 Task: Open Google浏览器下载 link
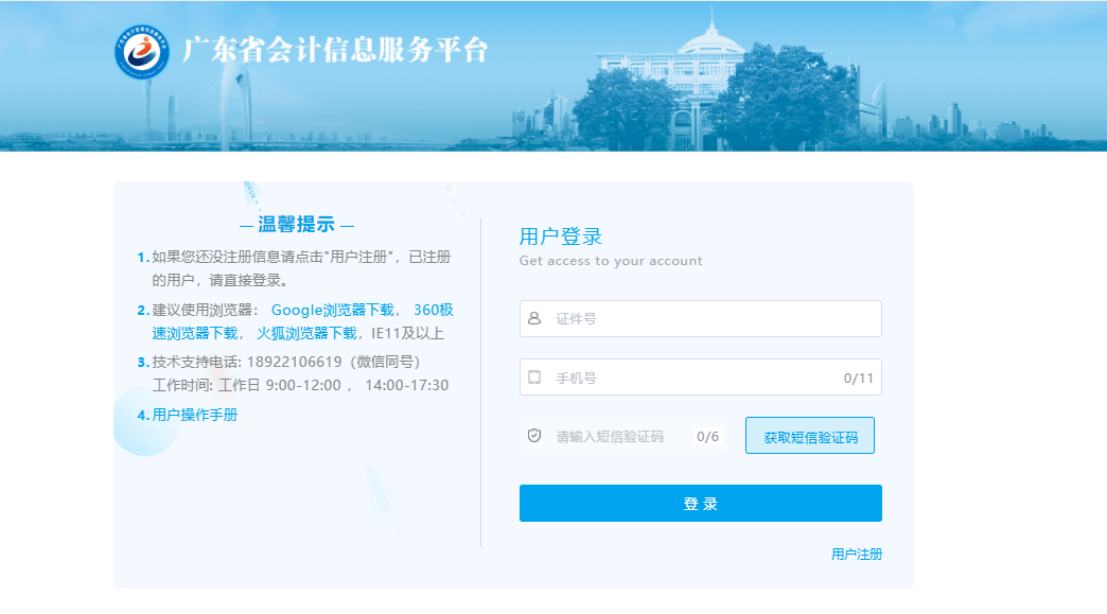[x=333, y=310]
